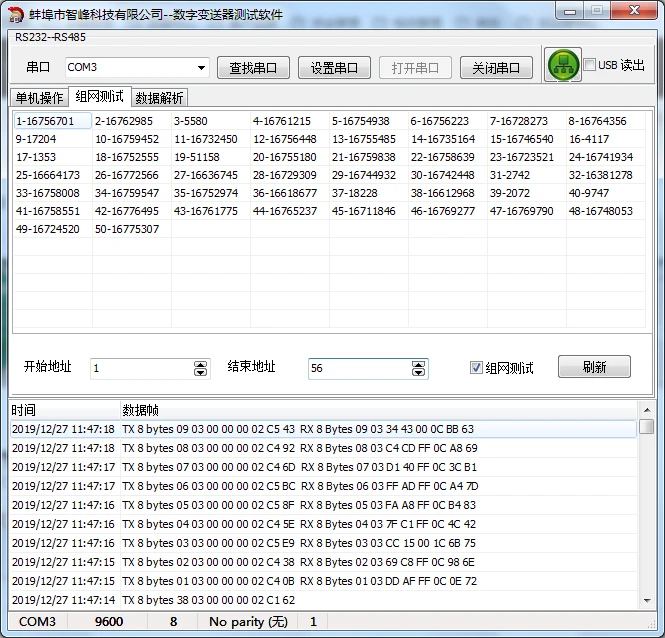Viewport: 665px width, 638px height.
Task: Minimize the application window
Action: [x=570, y=11]
